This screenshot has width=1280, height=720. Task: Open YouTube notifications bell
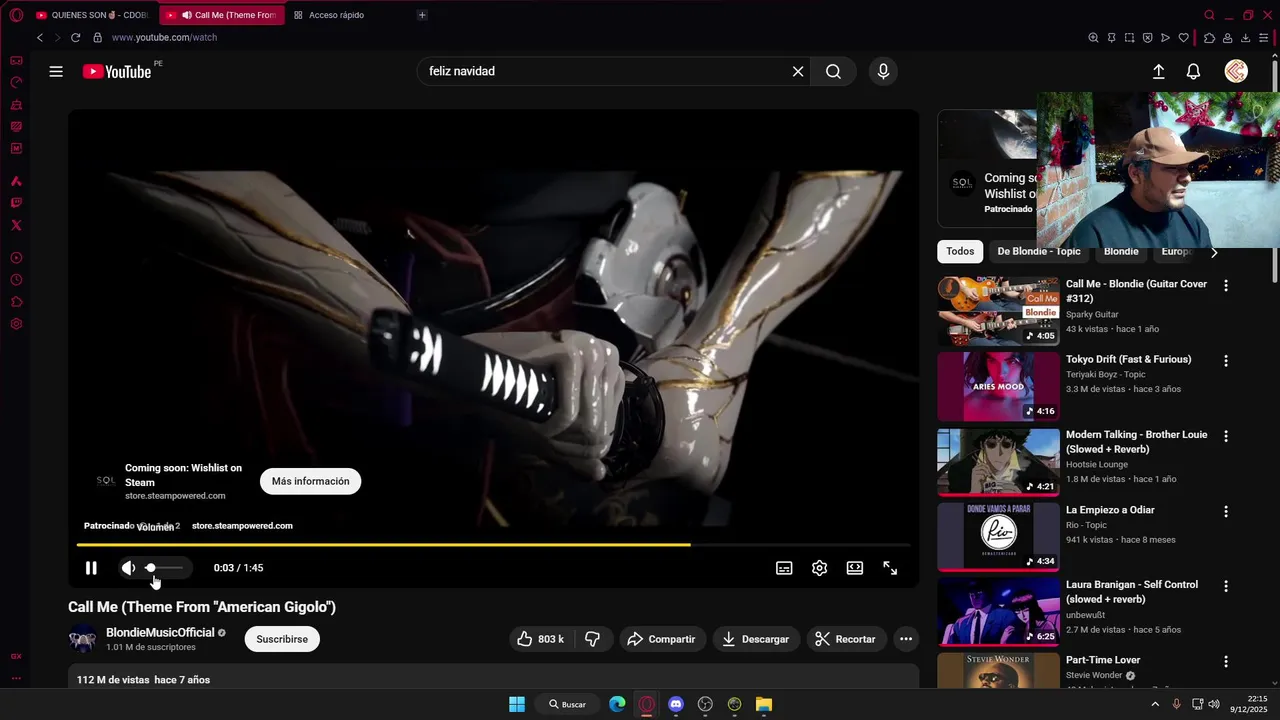(x=1193, y=71)
